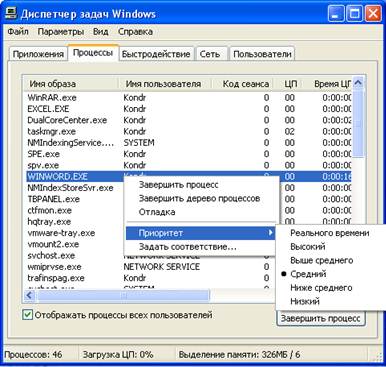Select the NMIndexStoreSvr.exe process

point(70,188)
